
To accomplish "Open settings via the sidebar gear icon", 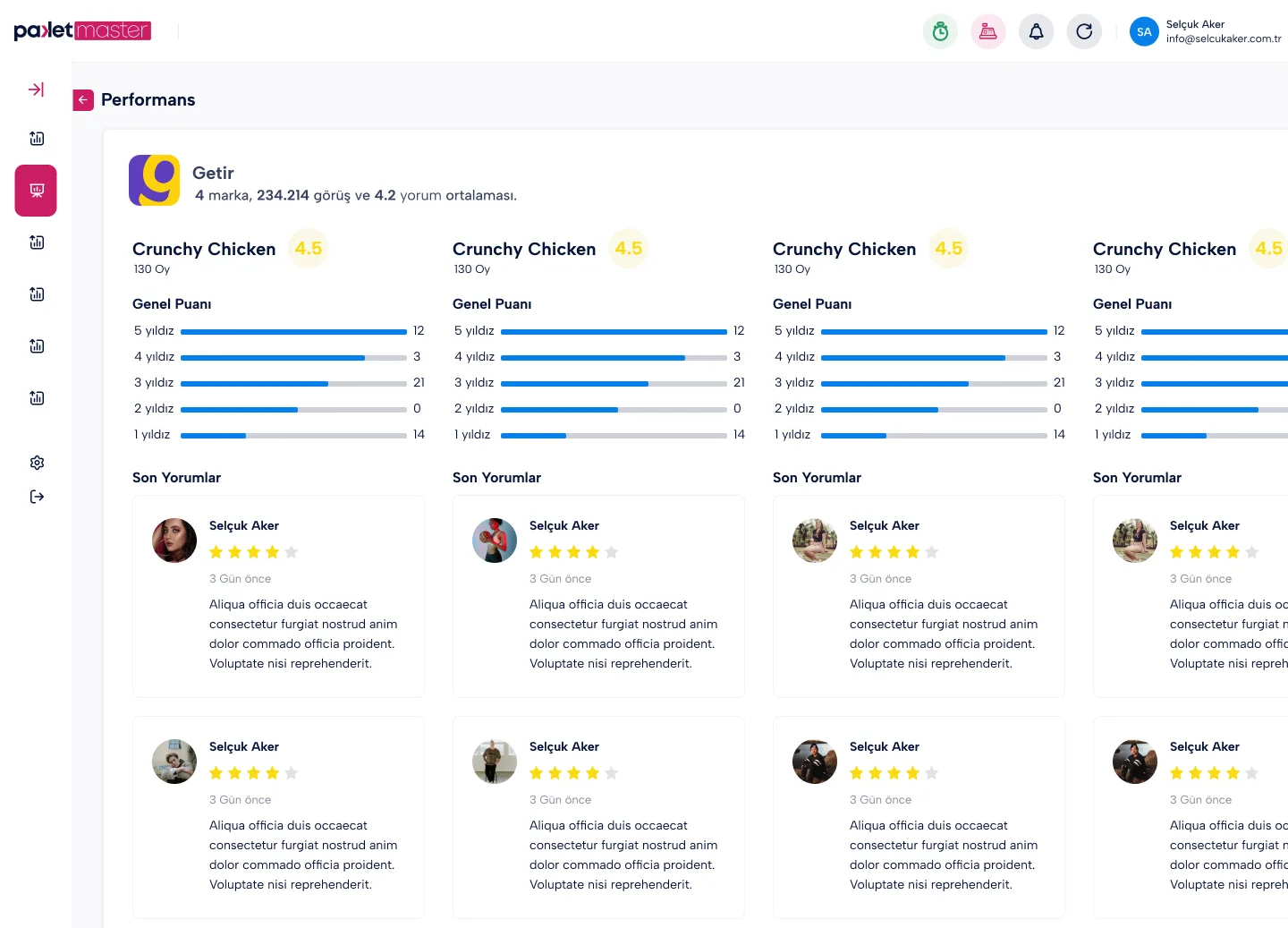I will pyautogui.click(x=37, y=463).
